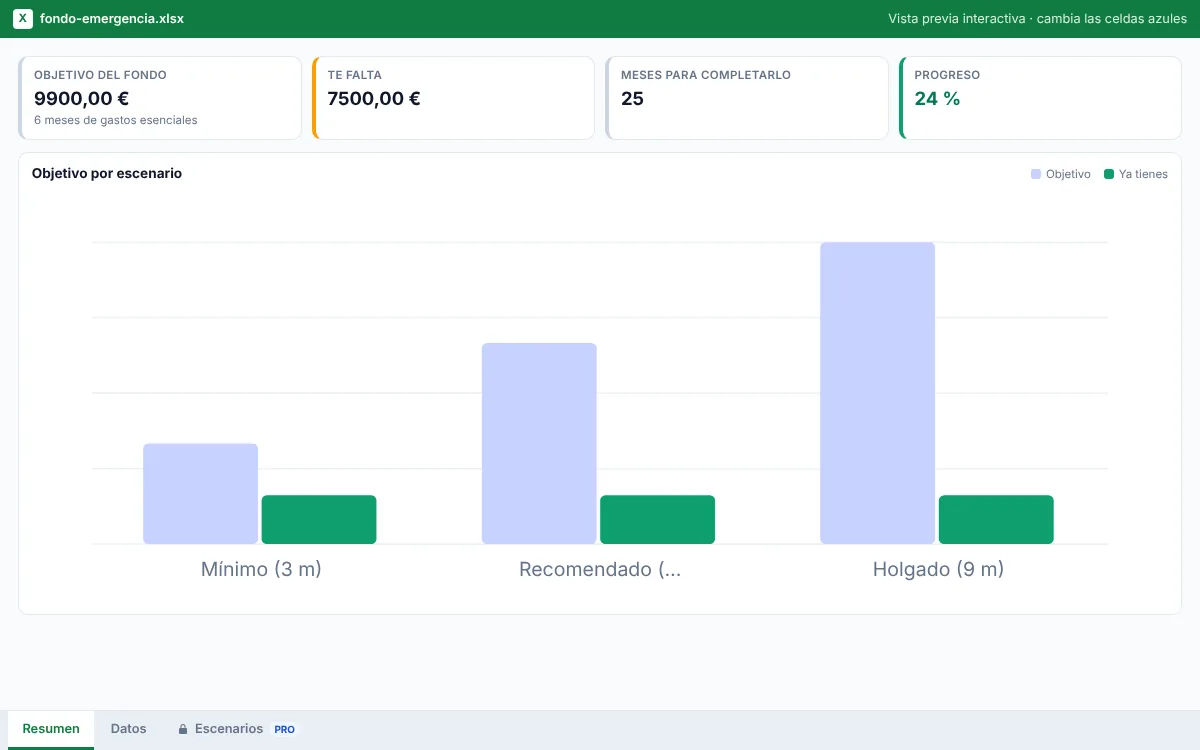Click the lock icon beside Escenarios
This screenshot has height=750, width=1200.
click(x=183, y=729)
